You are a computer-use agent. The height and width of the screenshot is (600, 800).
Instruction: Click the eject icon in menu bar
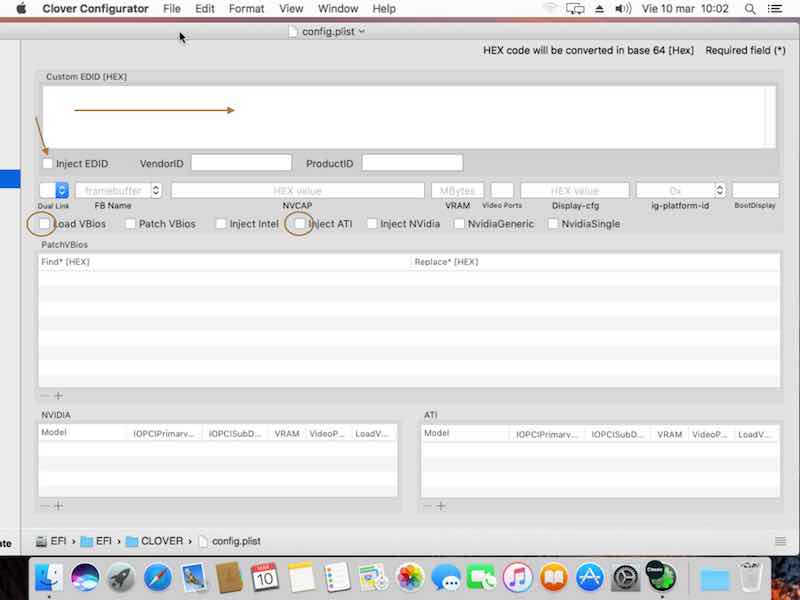599,9
